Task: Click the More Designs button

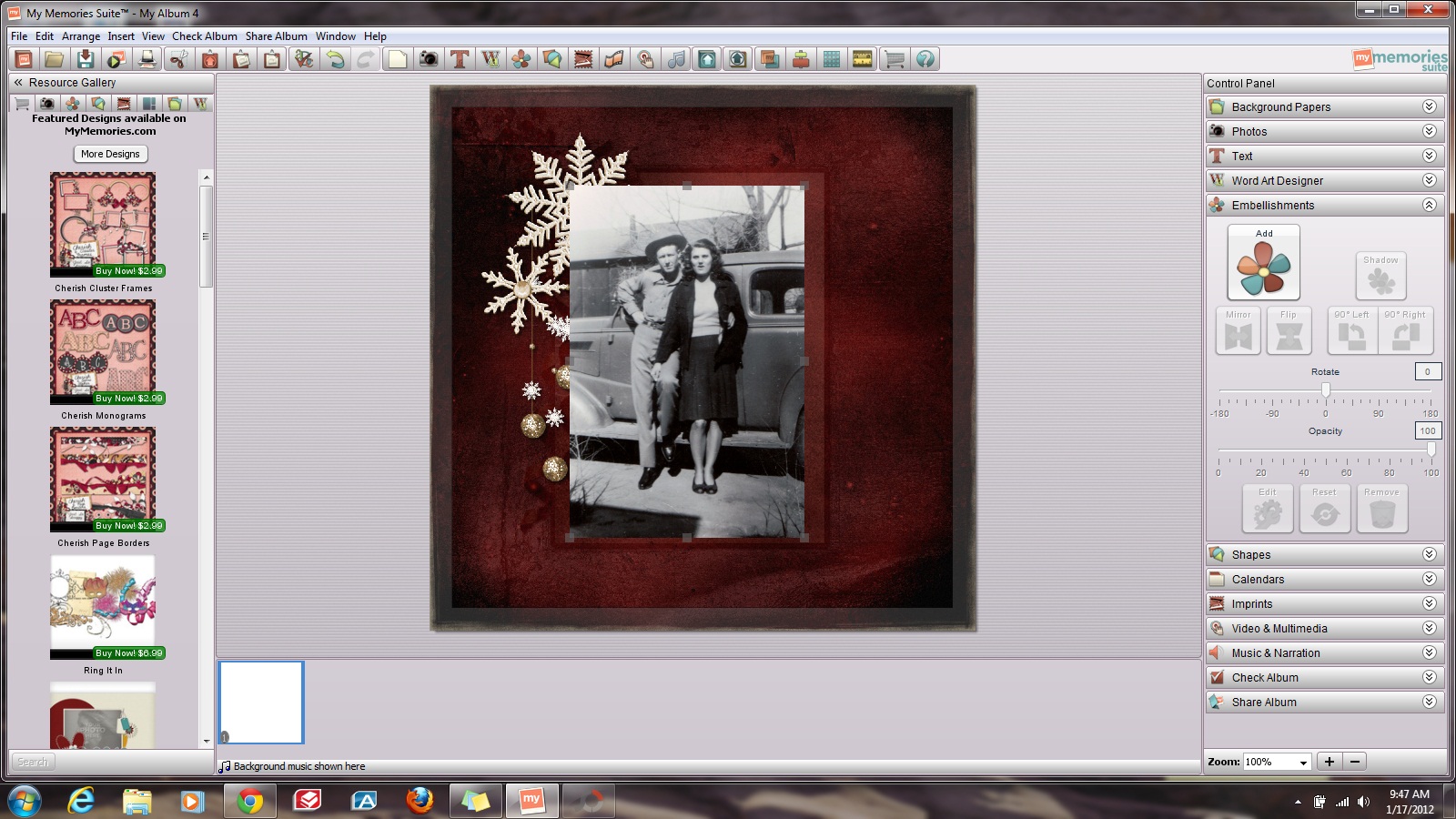Action: click(x=110, y=154)
